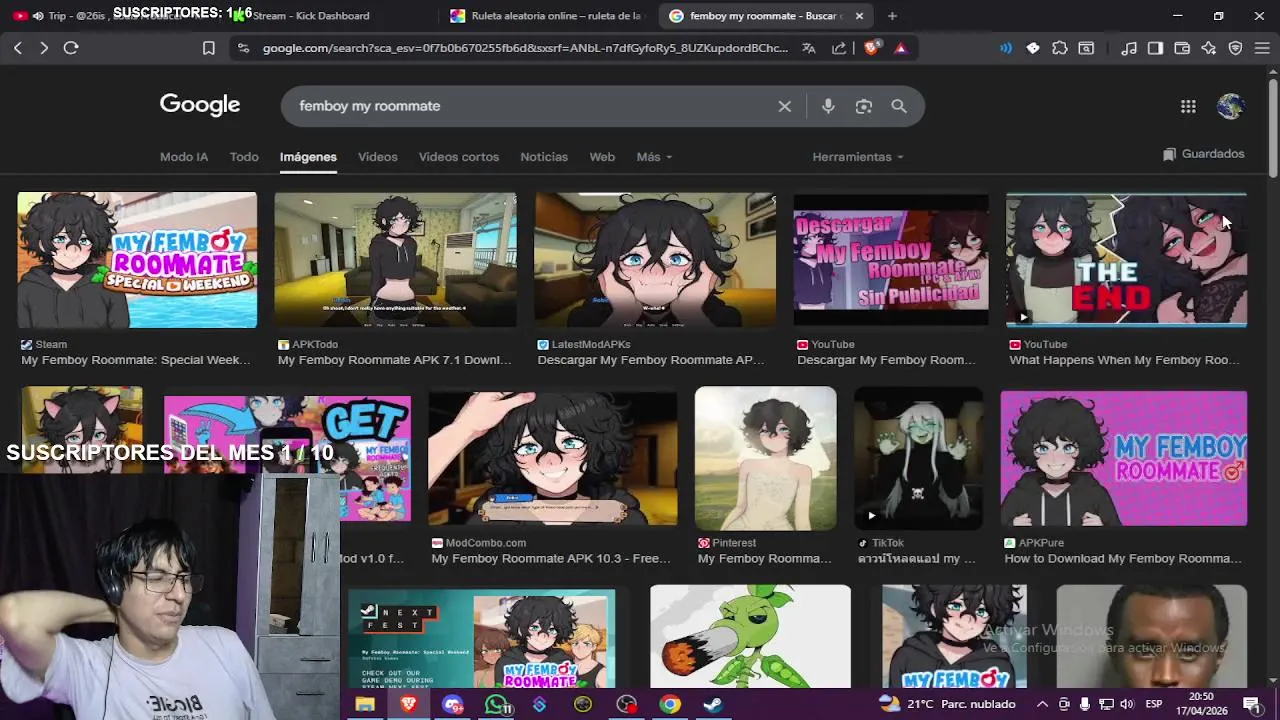This screenshot has height=720, width=1280.
Task: Switch to the Ruleta aleatoria online tab
Action: 545,16
